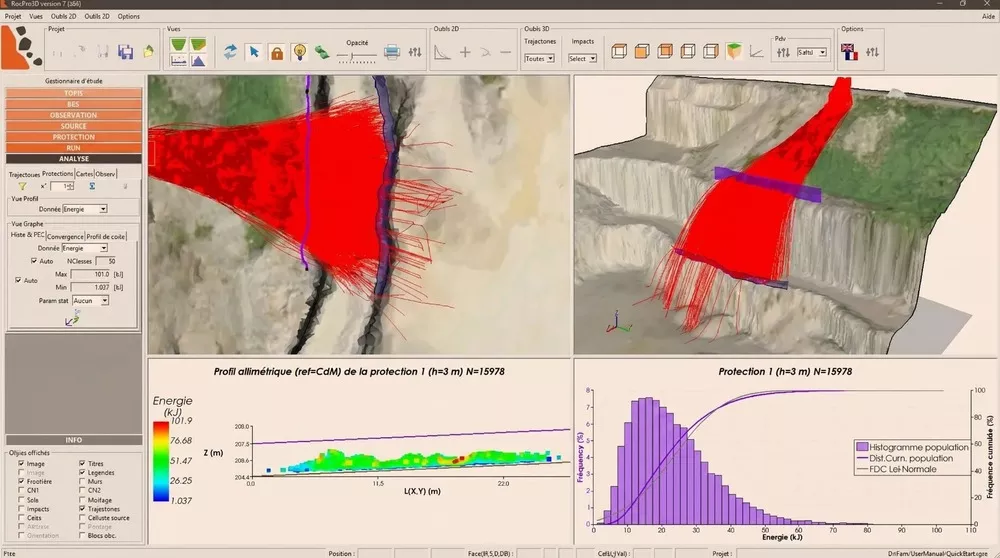Click the printer icon
1000x558 pixels.
tap(392, 52)
